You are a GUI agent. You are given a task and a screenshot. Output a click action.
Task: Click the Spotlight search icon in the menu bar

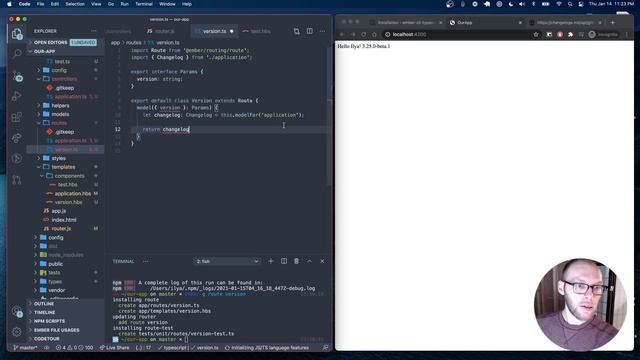point(570,4)
